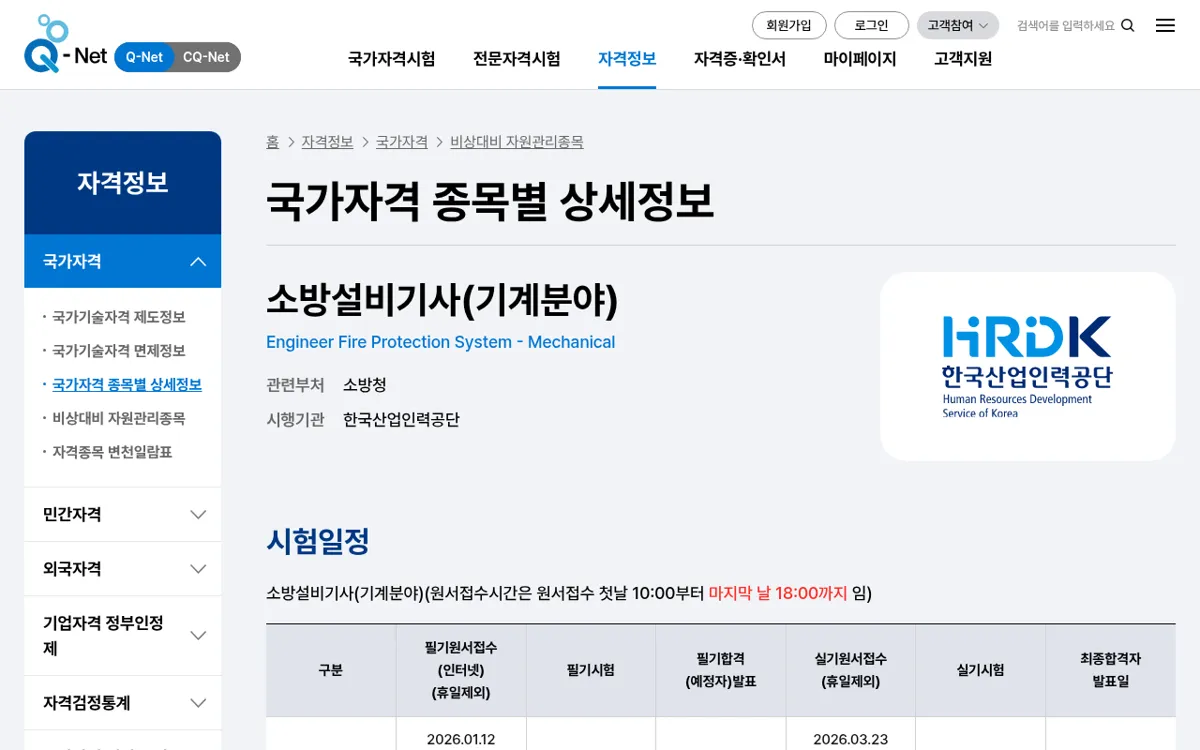Viewport: 1200px width, 750px height.
Task: Click the 한국산업인력공단 value next to 시행기관
Action: [x=401, y=420]
